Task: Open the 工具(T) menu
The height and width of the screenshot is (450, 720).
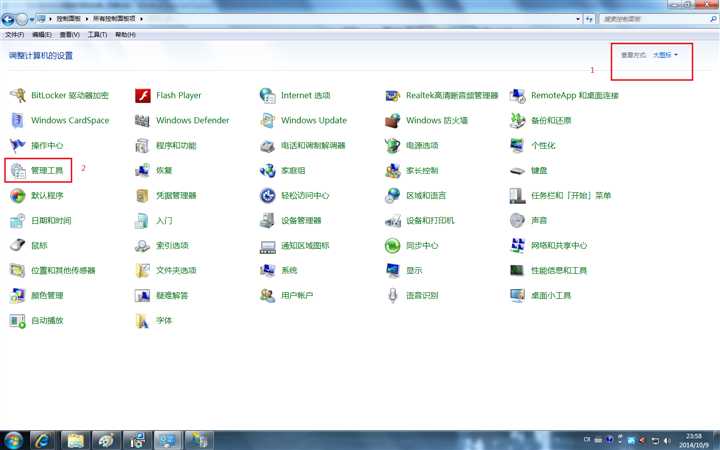Action: [97, 35]
